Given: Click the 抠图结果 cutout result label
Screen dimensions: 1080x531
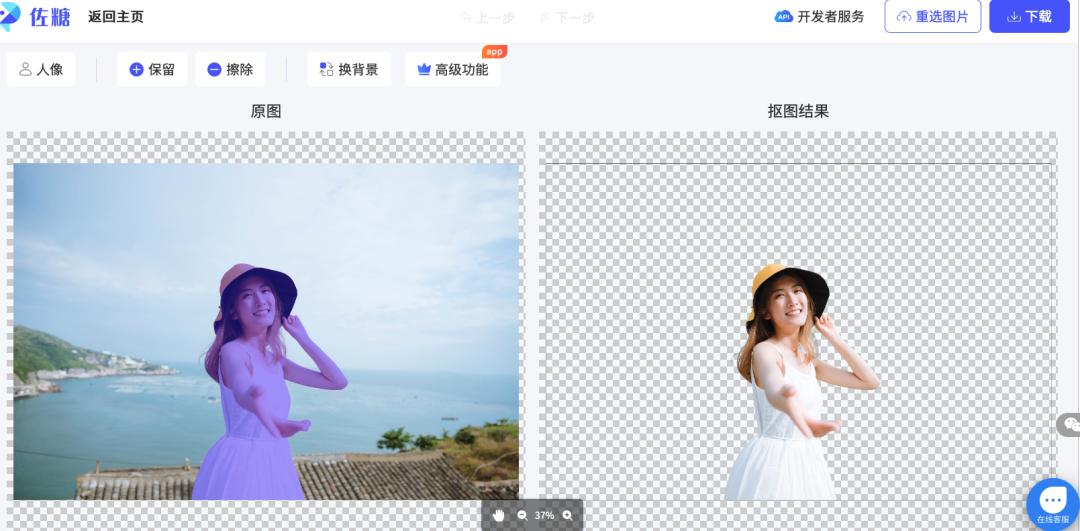Looking at the screenshot, I should (x=798, y=111).
